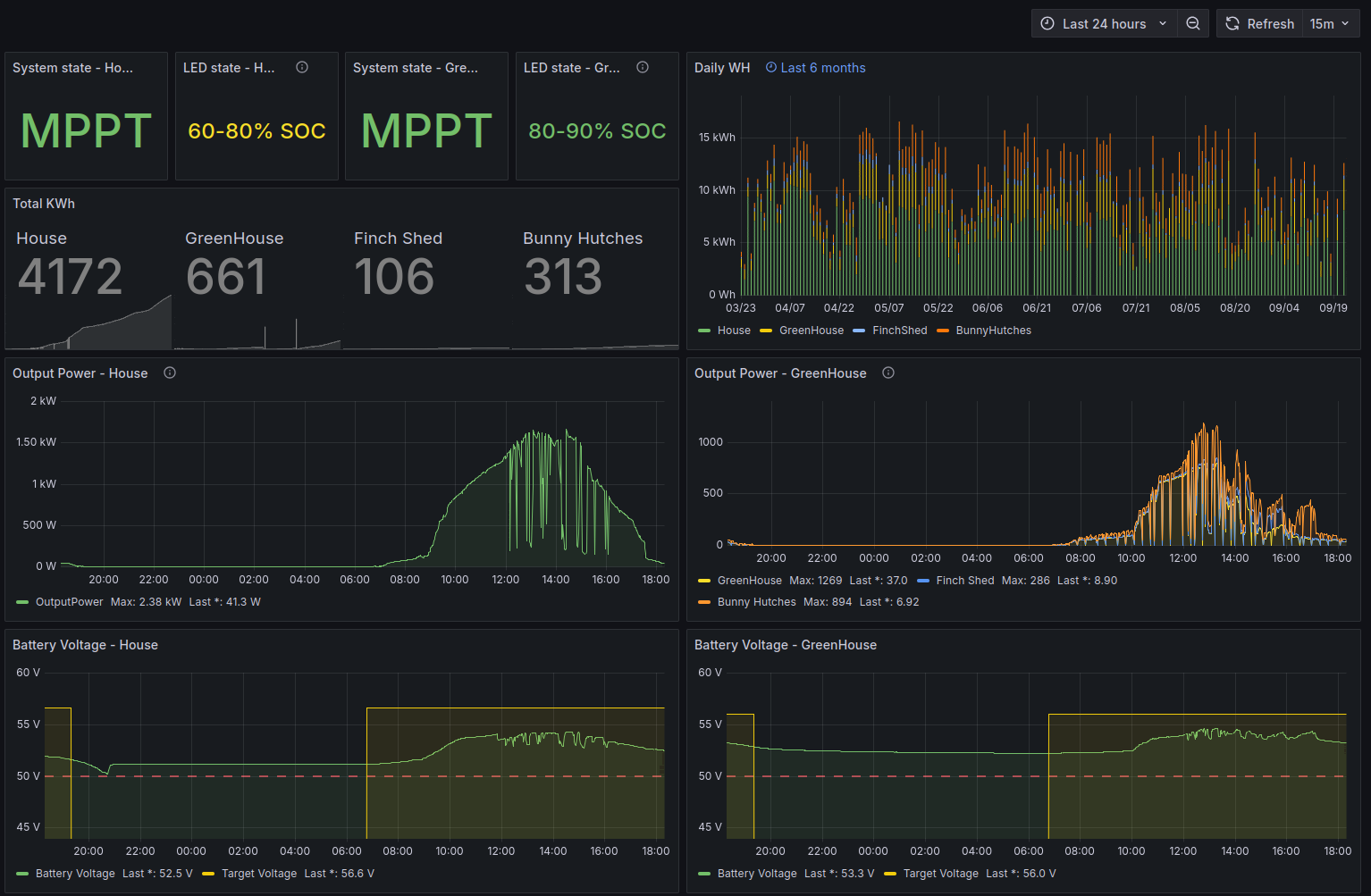The height and width of the screenshot is (896, 1371).
Task: Click info icon on LED state GreenHouse panel
Action: [x=643, y=68]
